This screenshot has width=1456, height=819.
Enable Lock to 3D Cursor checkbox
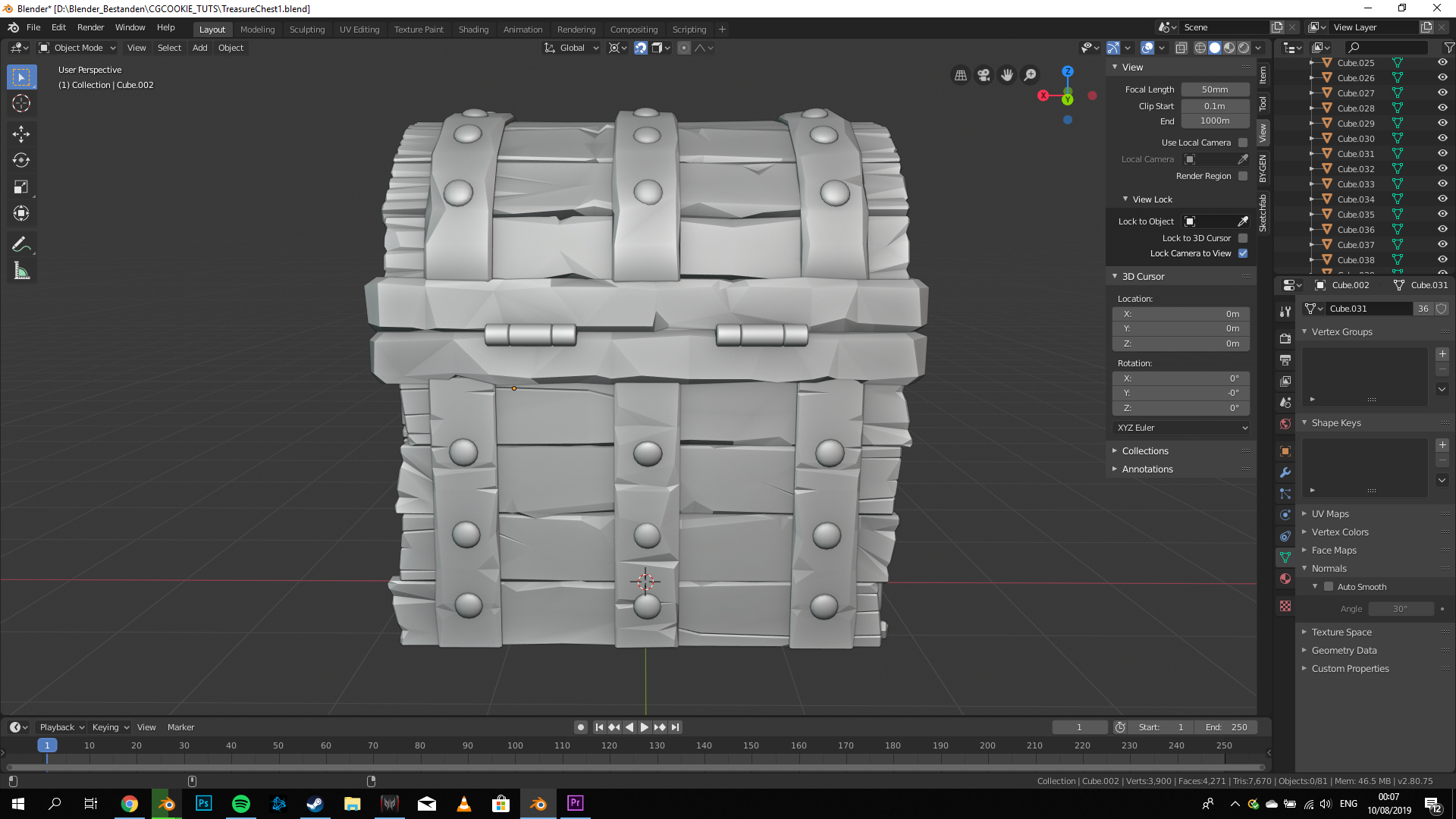[1243, 238]
